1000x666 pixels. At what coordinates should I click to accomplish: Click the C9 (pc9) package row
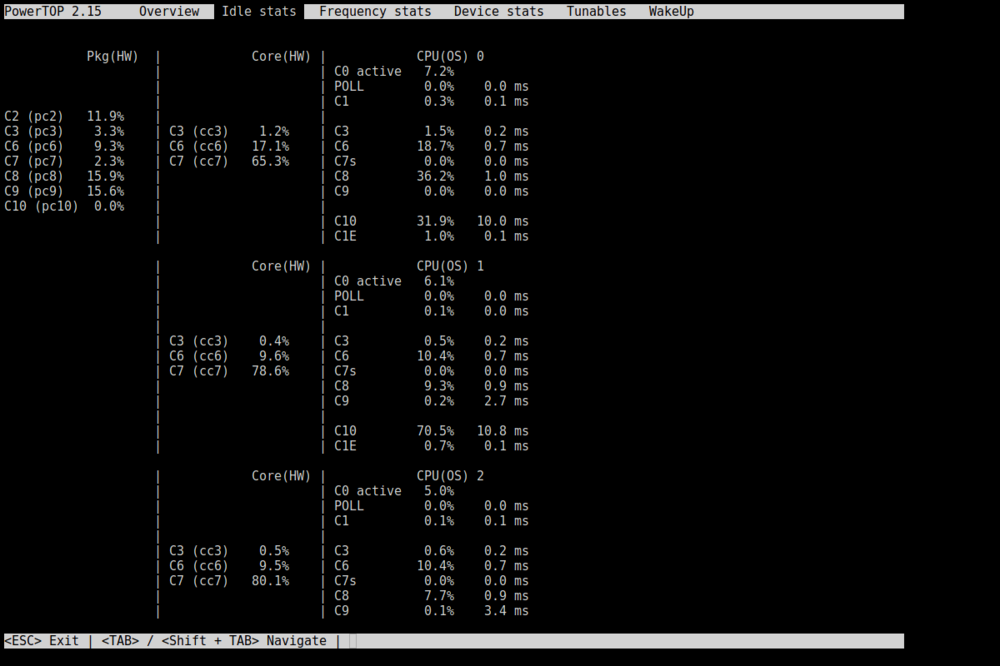(64, 191)
